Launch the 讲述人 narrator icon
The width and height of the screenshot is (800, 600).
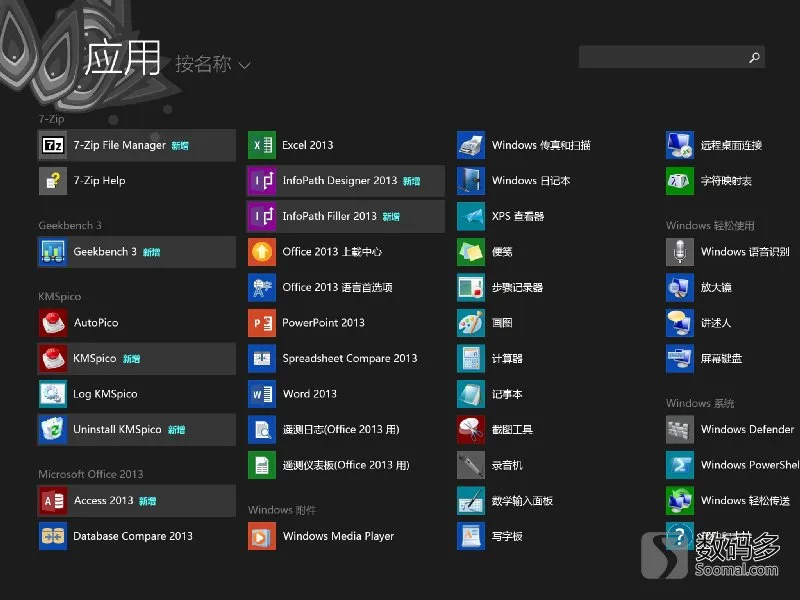click(680, 322)
